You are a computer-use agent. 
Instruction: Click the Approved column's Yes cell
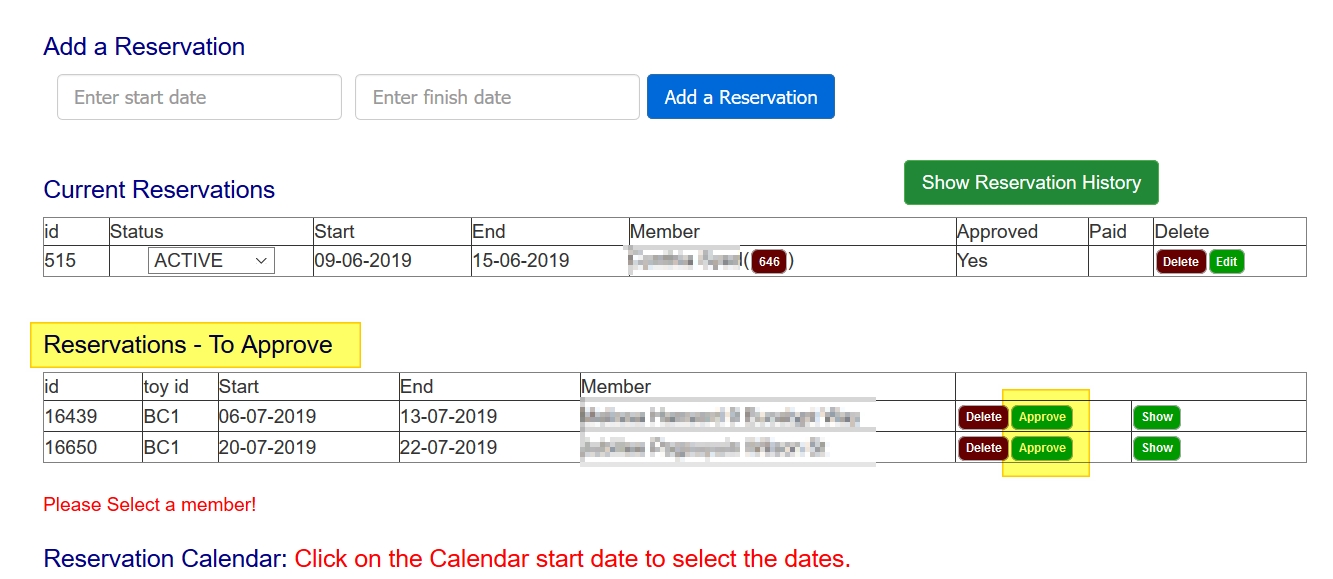point(972,261)
